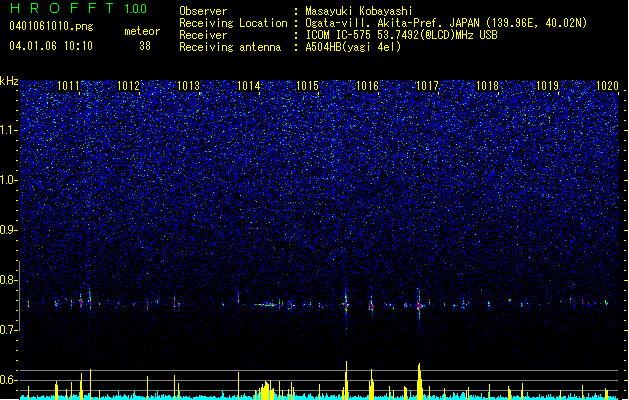The height and width of the screenshot is (400, 629).
Task: Click the 1016 time marker label
Action: click(367, 85)
